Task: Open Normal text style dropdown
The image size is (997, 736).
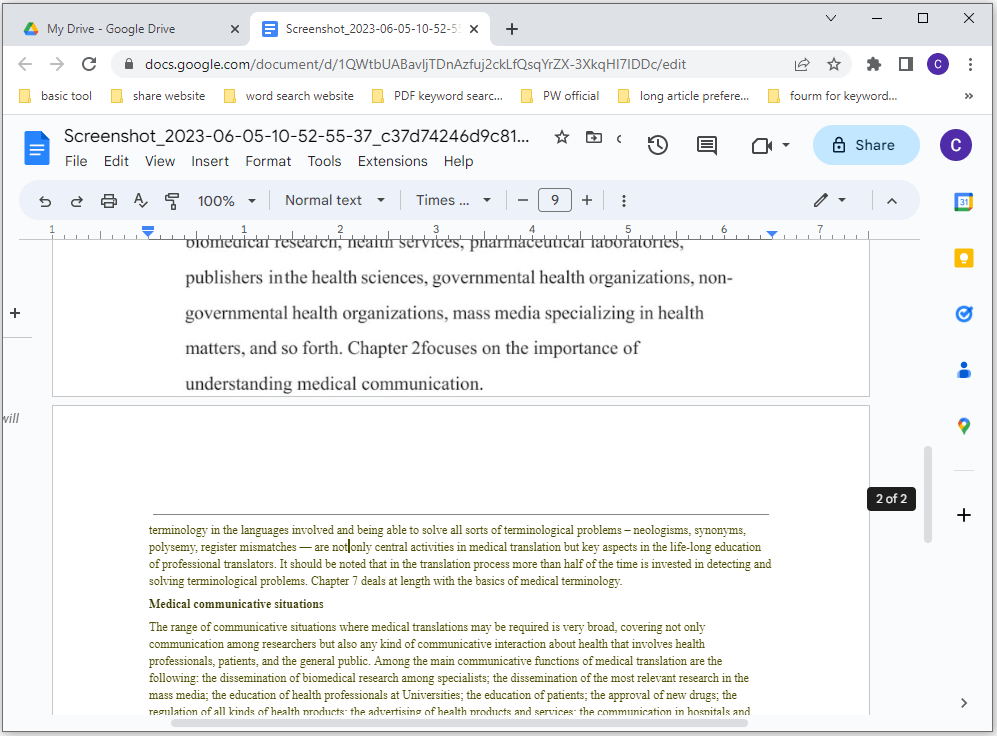Action: tap(334, 200)
